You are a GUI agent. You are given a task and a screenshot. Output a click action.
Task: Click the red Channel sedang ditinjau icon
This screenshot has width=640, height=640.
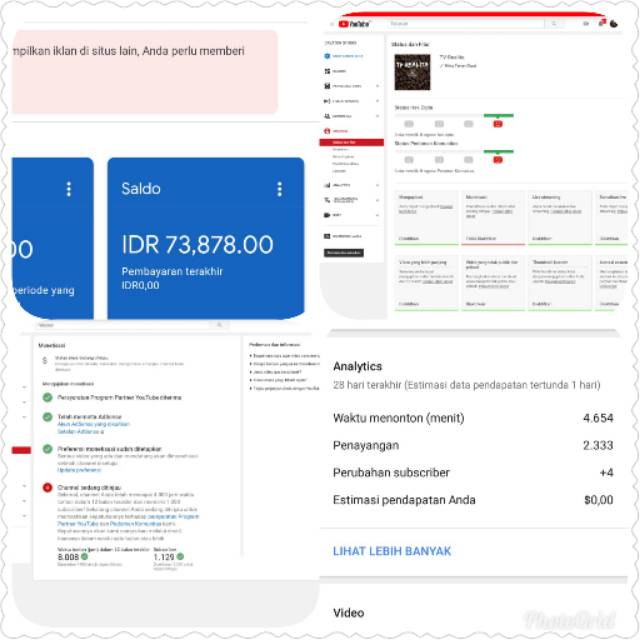tap(47, 488)
